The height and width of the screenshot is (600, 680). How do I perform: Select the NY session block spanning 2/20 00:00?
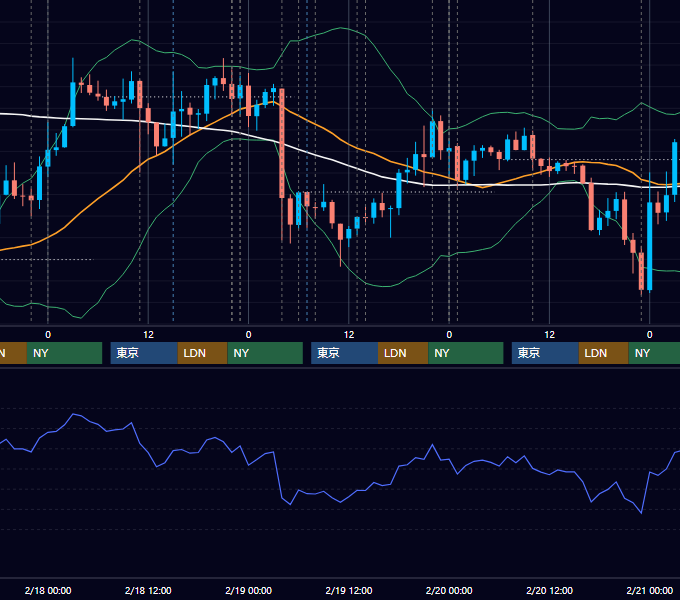(466, 353)
